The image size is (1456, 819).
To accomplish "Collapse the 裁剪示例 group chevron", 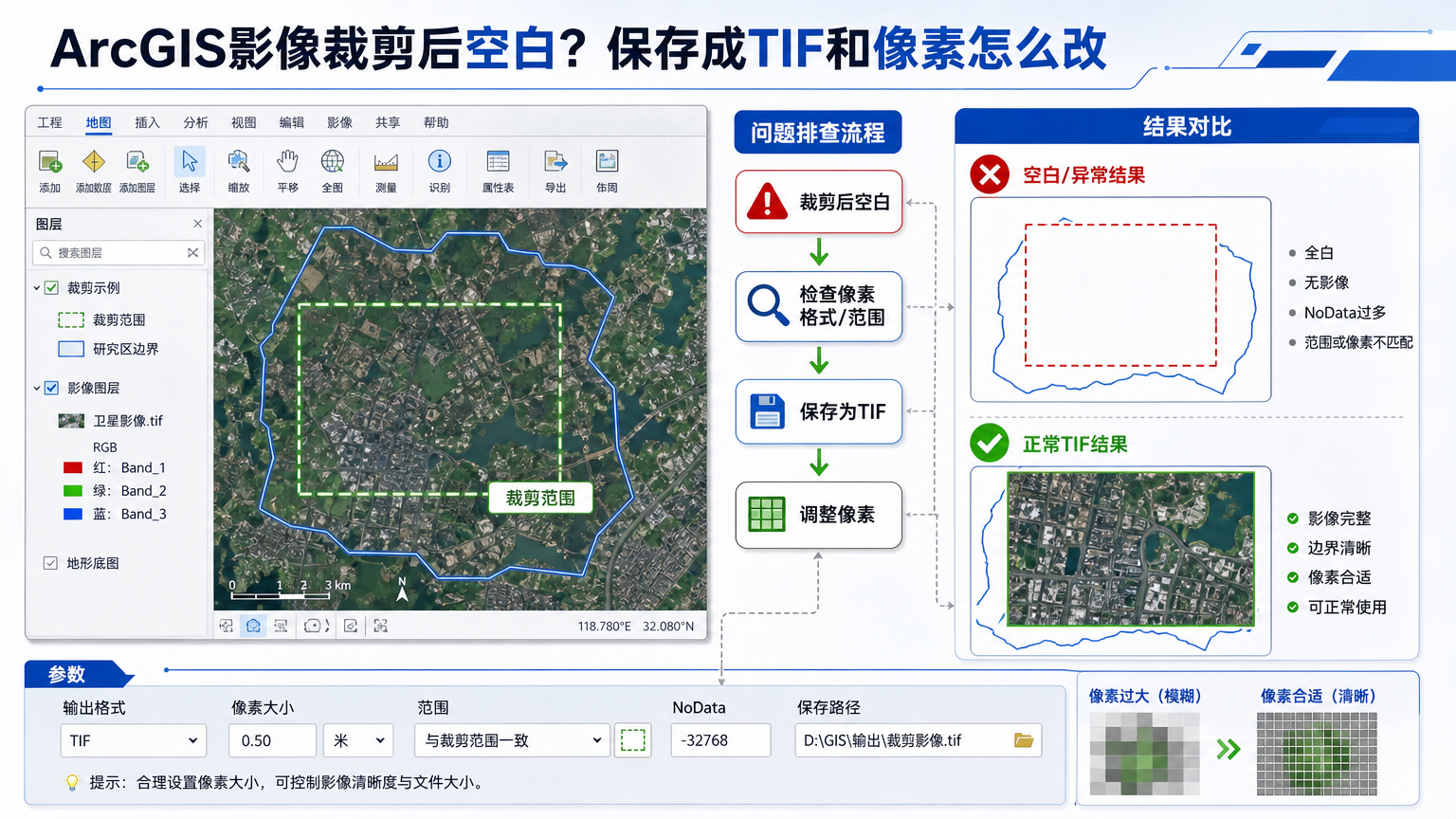I will tap(37, 288).
